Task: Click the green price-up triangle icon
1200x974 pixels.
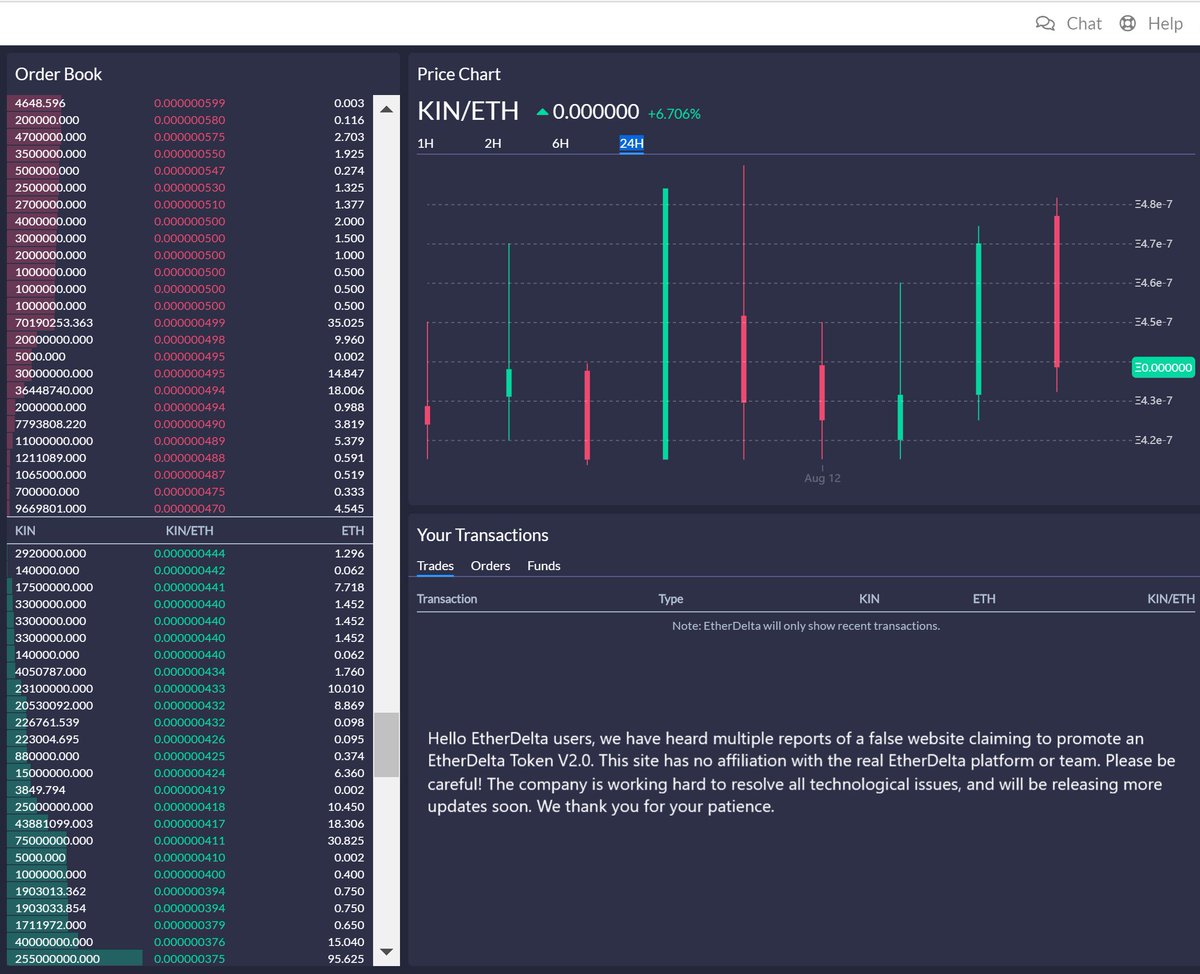Action: click(x=542, y=112)
